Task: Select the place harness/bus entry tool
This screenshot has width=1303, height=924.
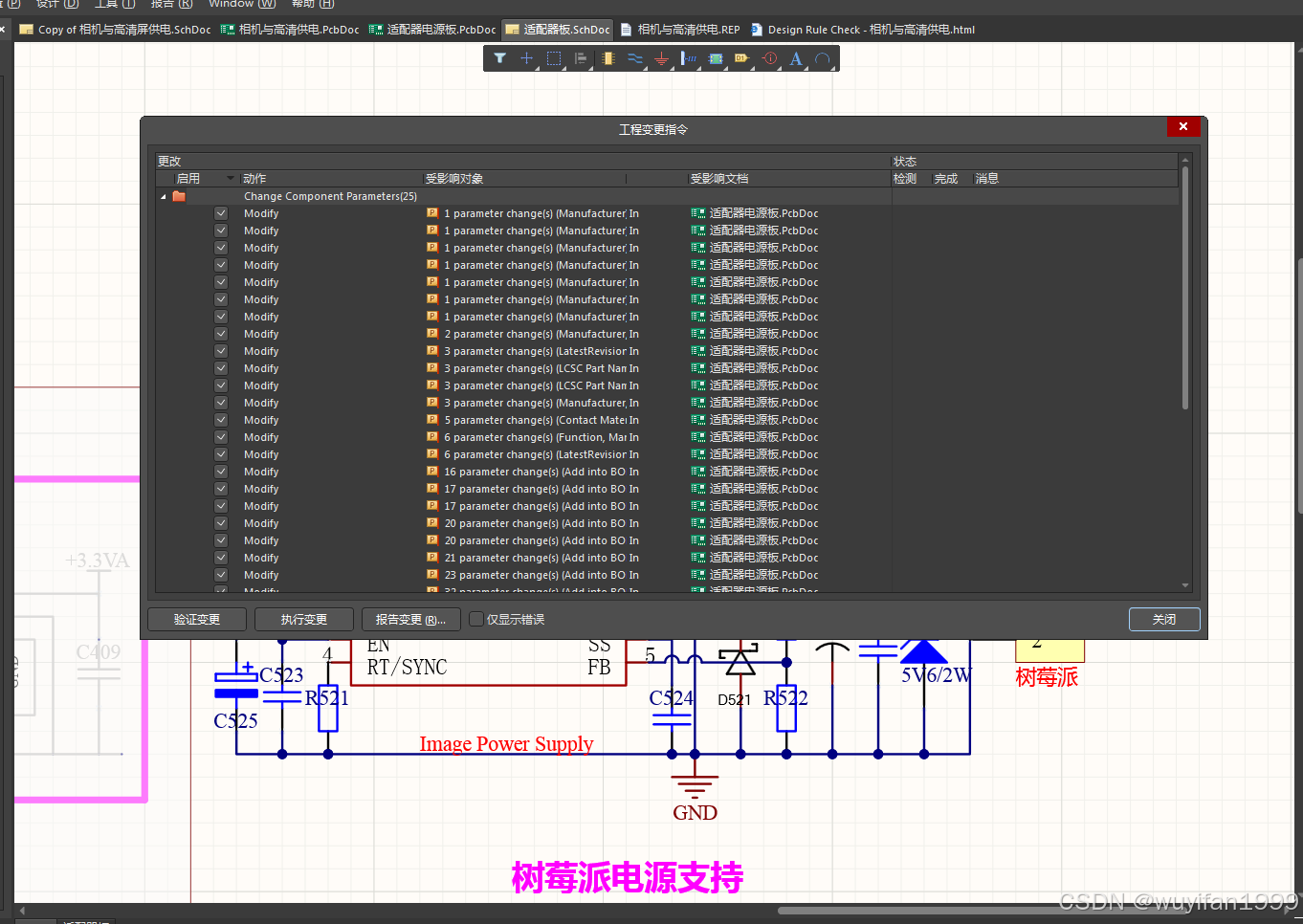Action: point(688,58)
